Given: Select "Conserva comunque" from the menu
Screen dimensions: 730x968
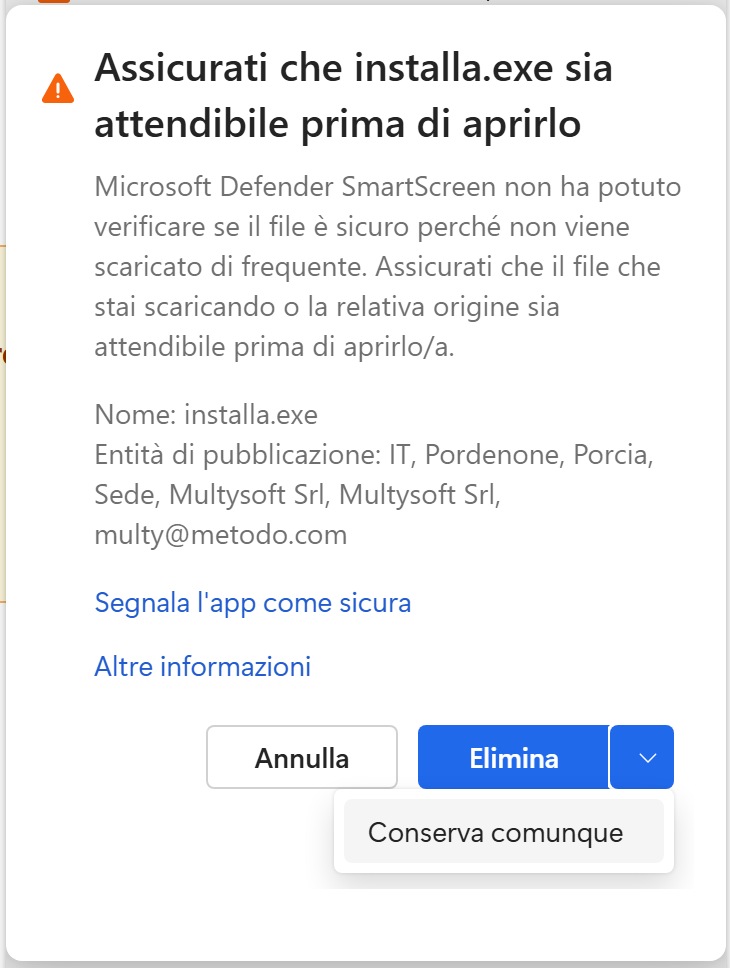Looking at the screenshot, I should [x=496, y=832].
